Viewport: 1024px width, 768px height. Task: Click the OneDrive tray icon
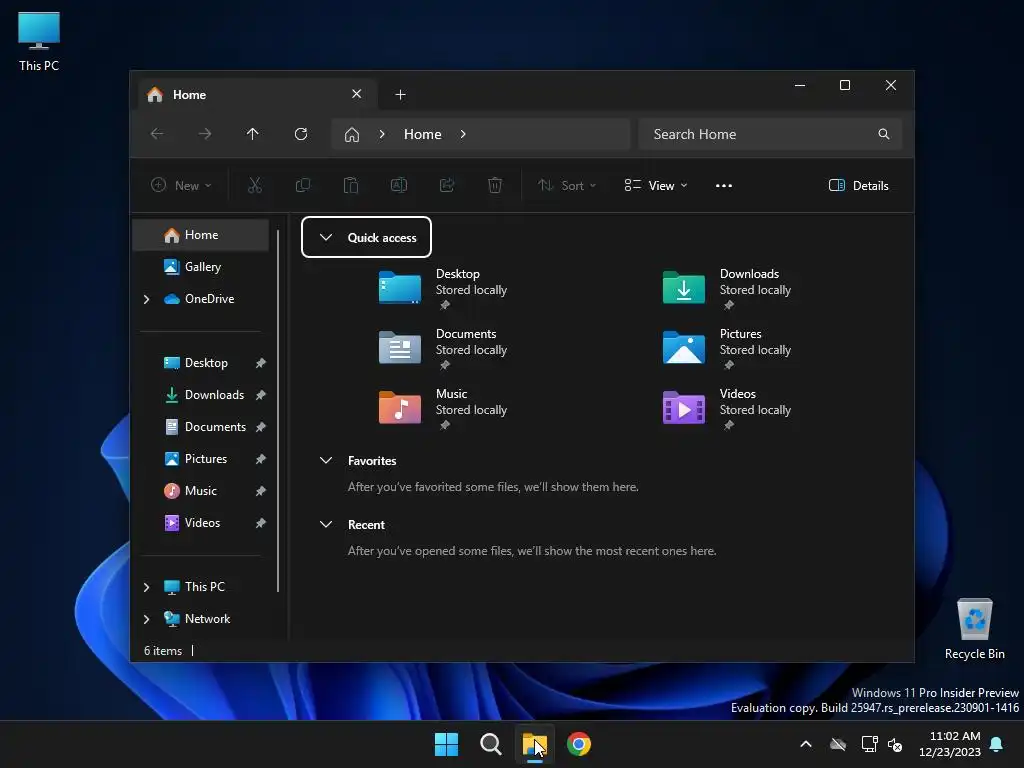(x=838, y=744)
